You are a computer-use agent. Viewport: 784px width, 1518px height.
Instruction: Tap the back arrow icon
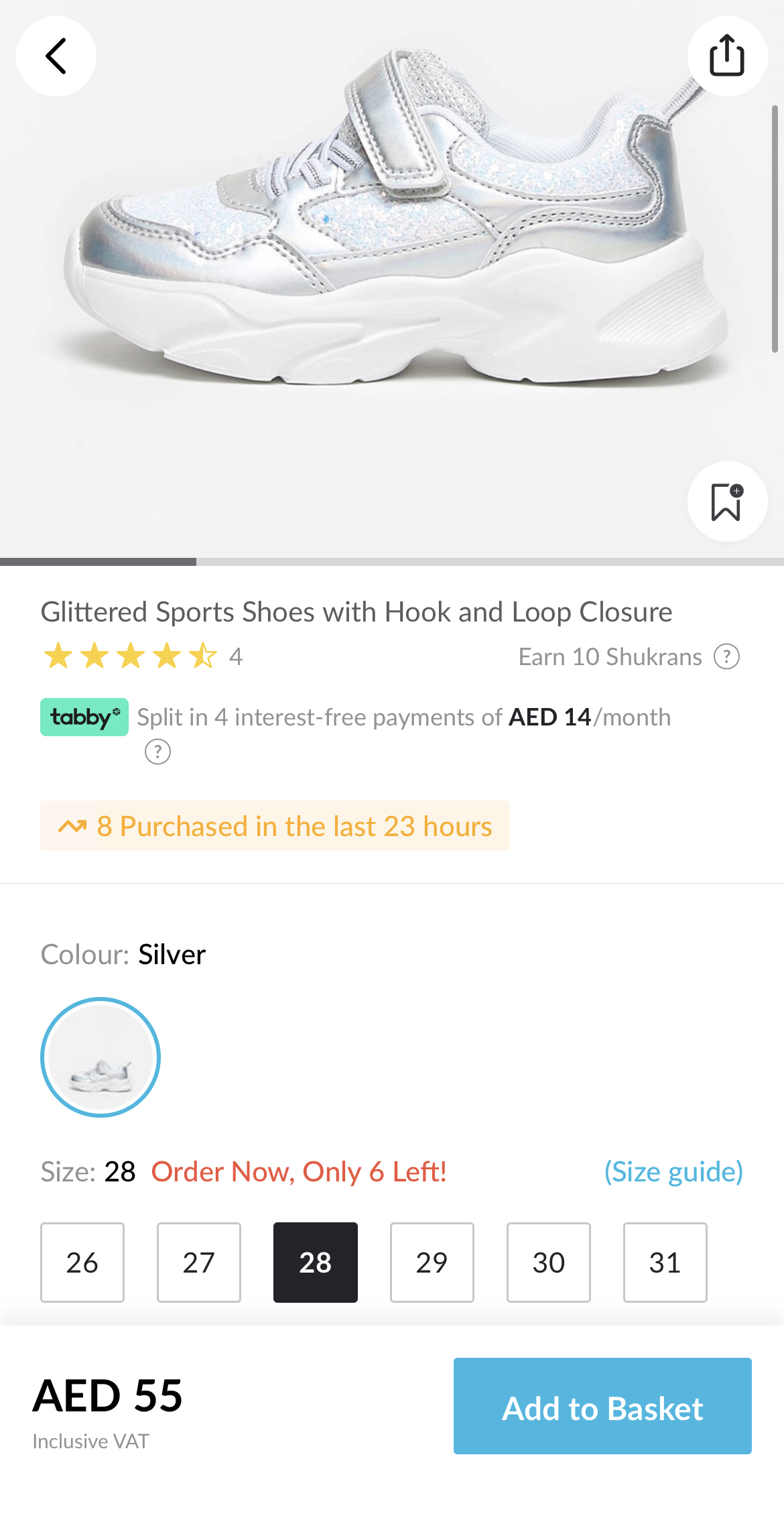[x=56, y=56]
